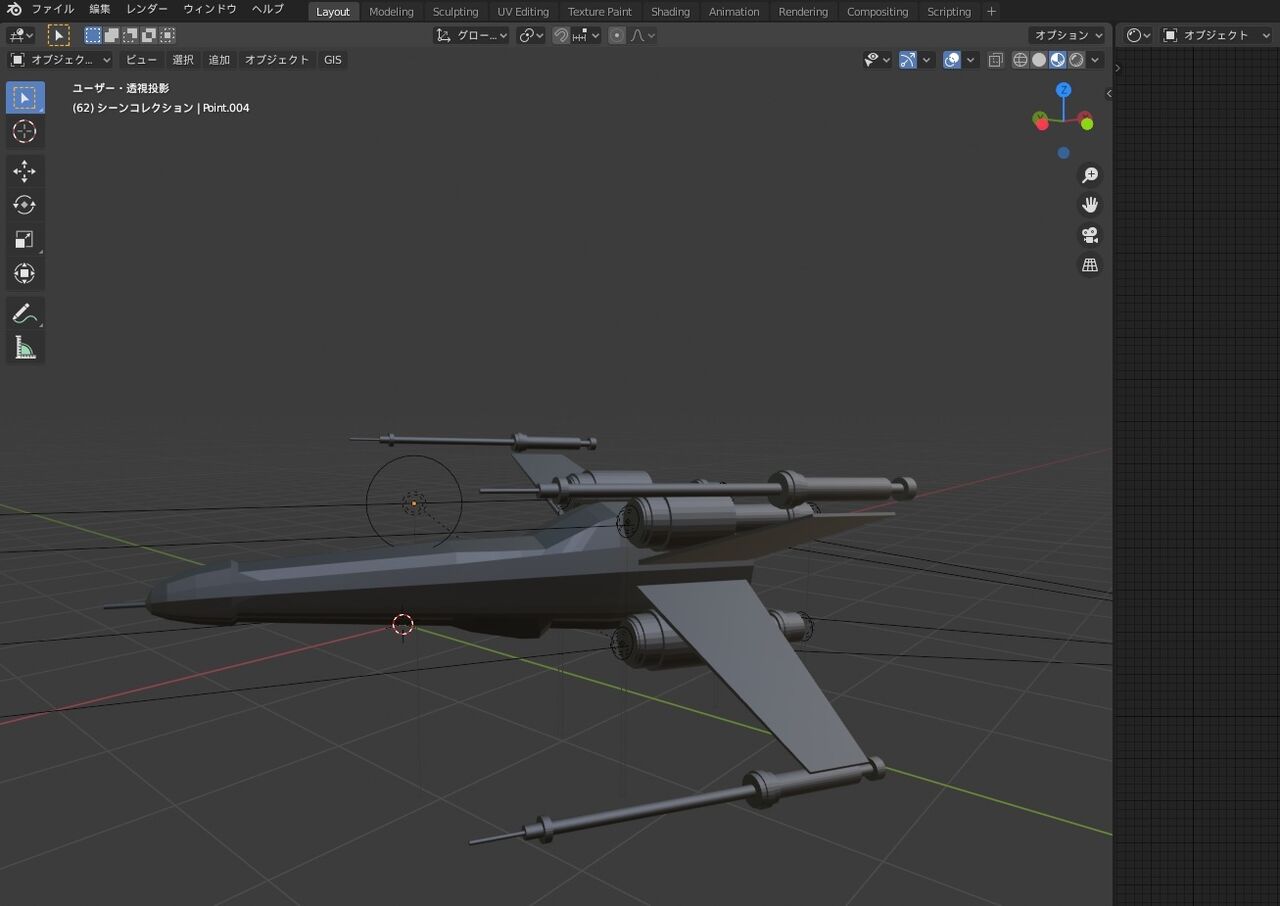The height and width of the screenshot is (906, 1280).
Task: Set selection mode to subtract
Action: pyautogui.click(x=130, y=35)
